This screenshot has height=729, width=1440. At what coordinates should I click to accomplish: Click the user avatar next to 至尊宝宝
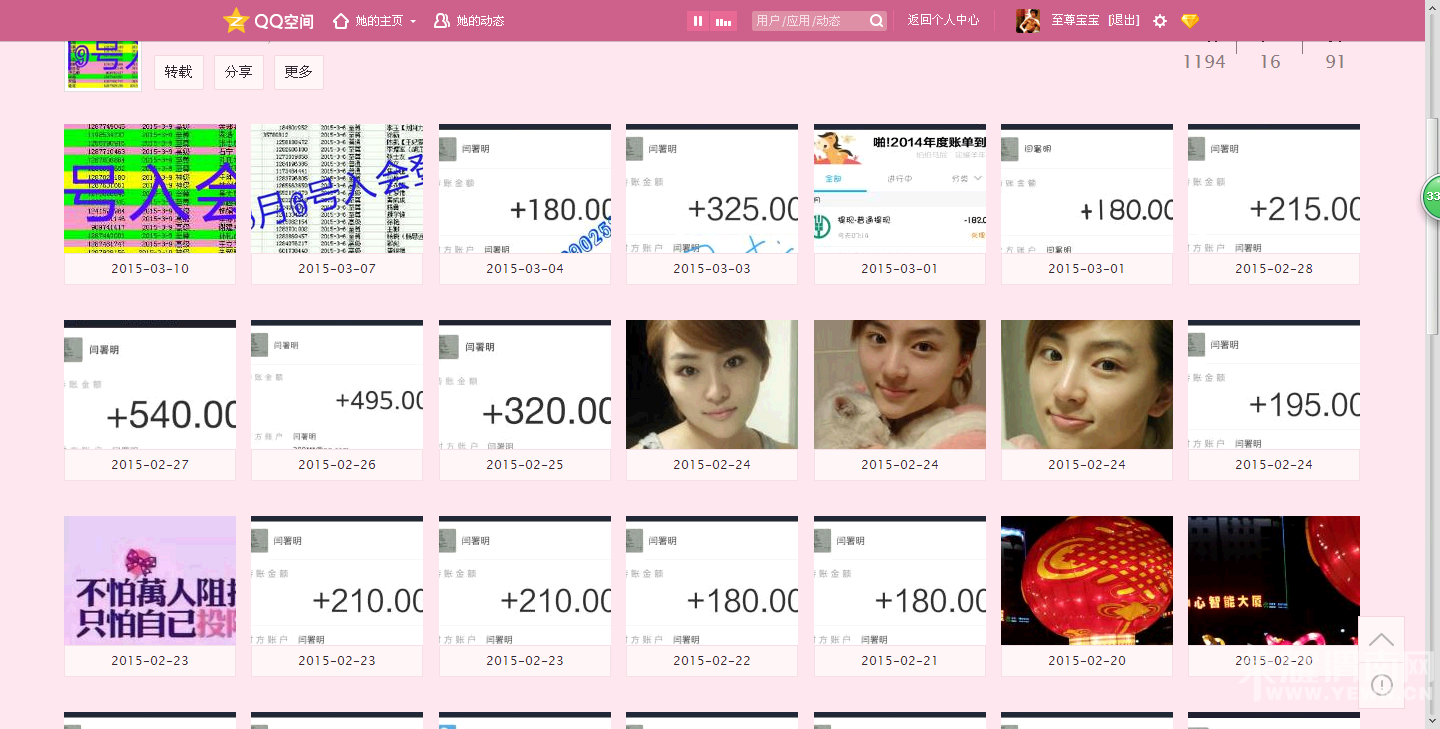point(1026,20)
